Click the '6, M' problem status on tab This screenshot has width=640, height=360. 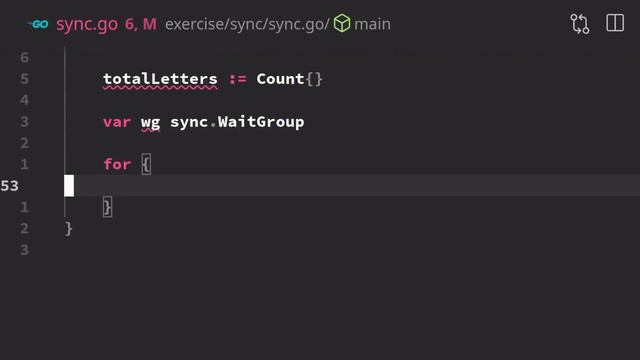[141, 24]
